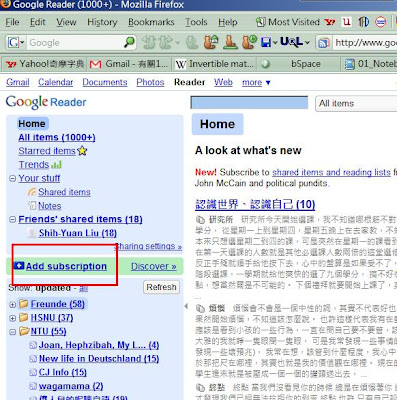Open the Gmail link in the Google bar
397x400 pixels.
point(18,82)
